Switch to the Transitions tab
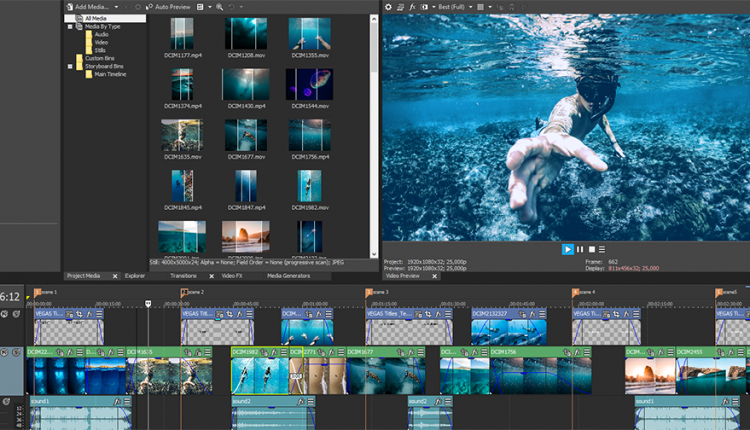Image resolution: width=750 pixels, height=430 pixels. (x=183, y=276)
